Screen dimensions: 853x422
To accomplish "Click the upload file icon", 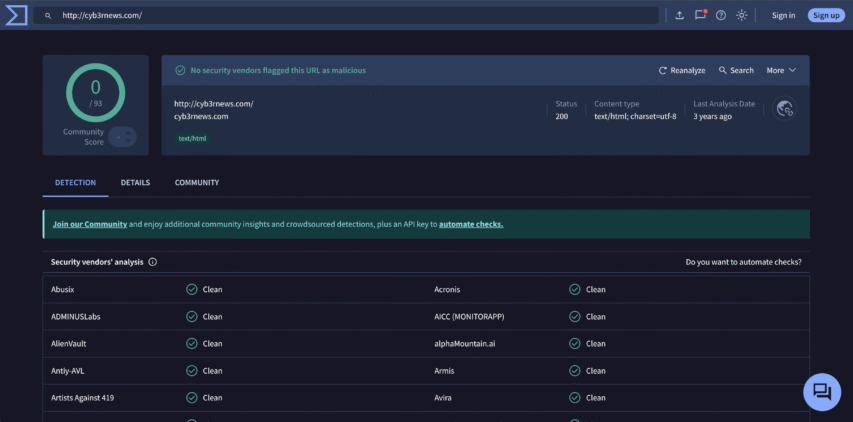I will 679,15.
